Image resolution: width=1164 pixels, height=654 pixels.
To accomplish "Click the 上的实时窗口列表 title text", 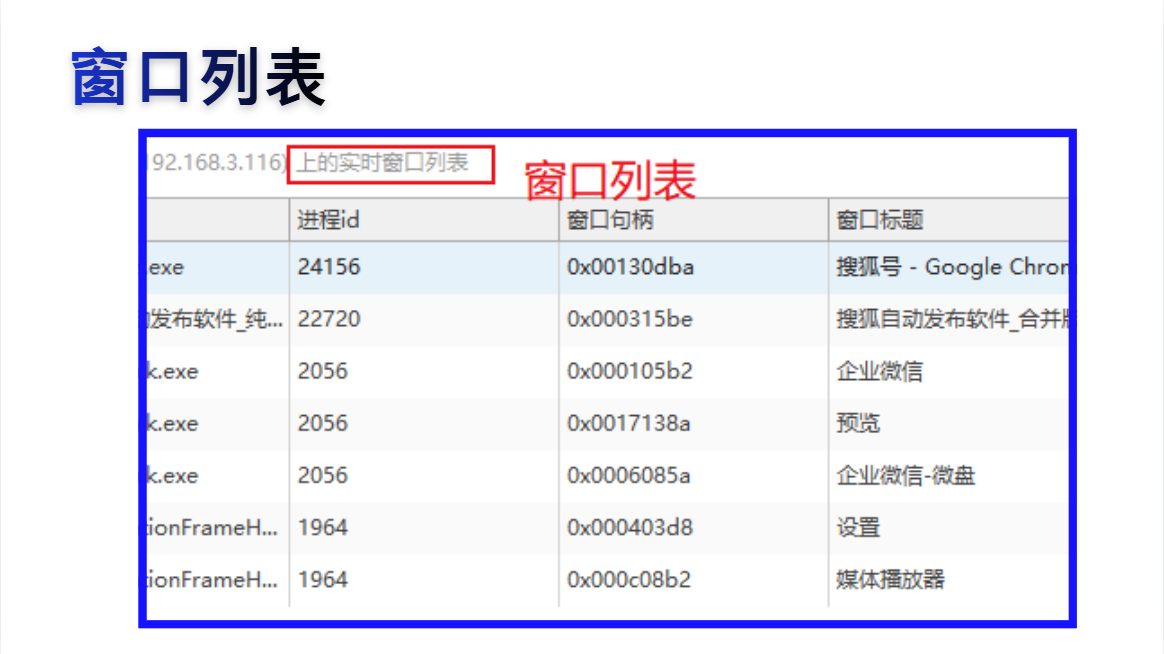I will point(382,163).
